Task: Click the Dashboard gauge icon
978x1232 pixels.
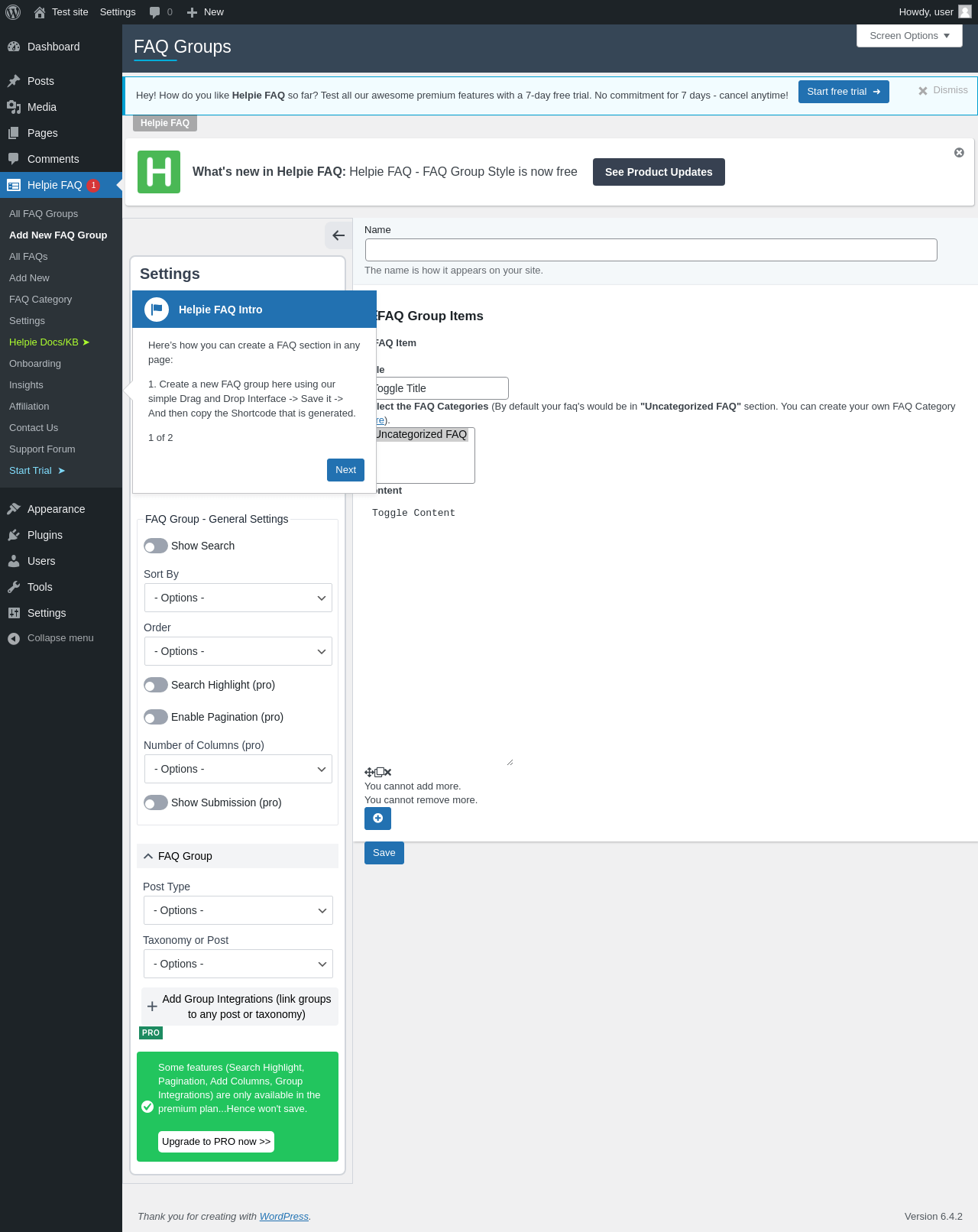Action: click(x=14, y=47)
